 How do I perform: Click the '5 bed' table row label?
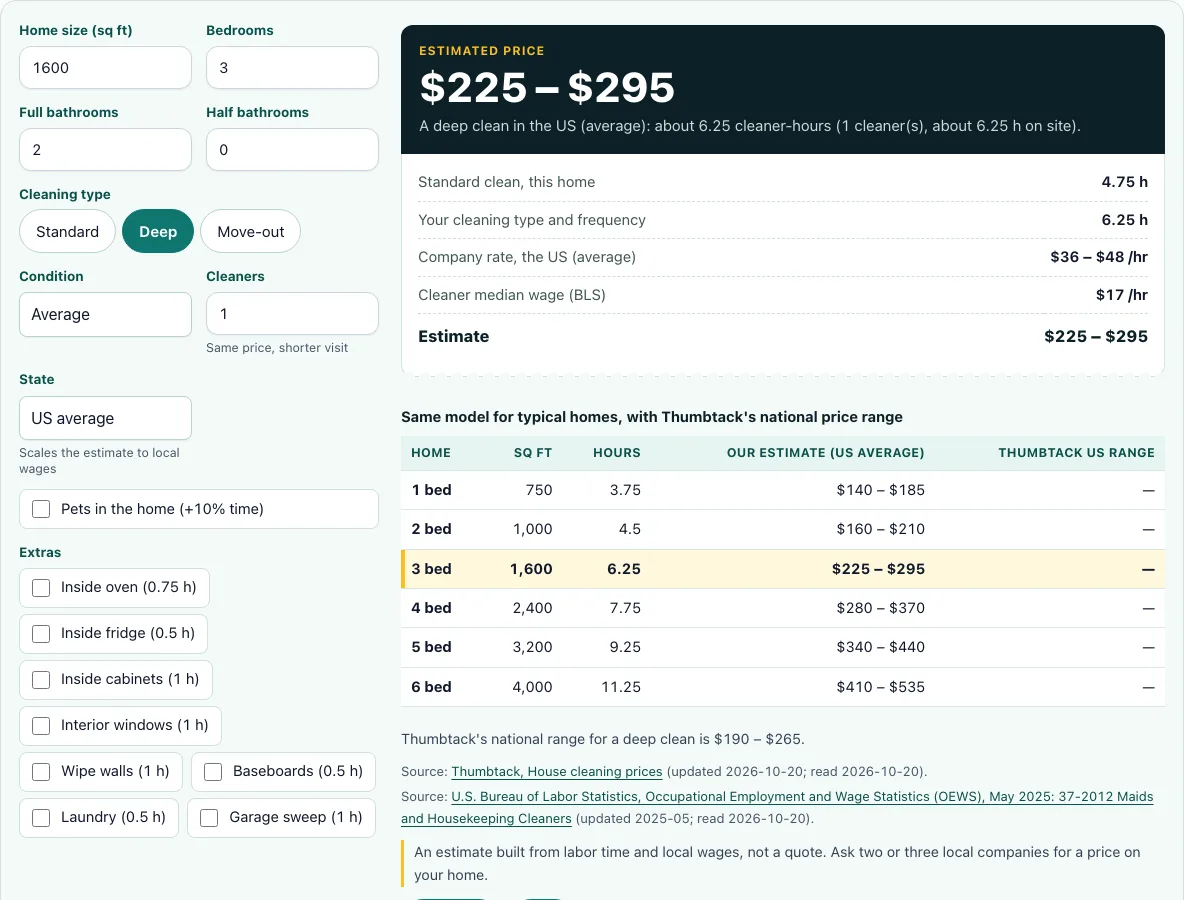[431, 647]
